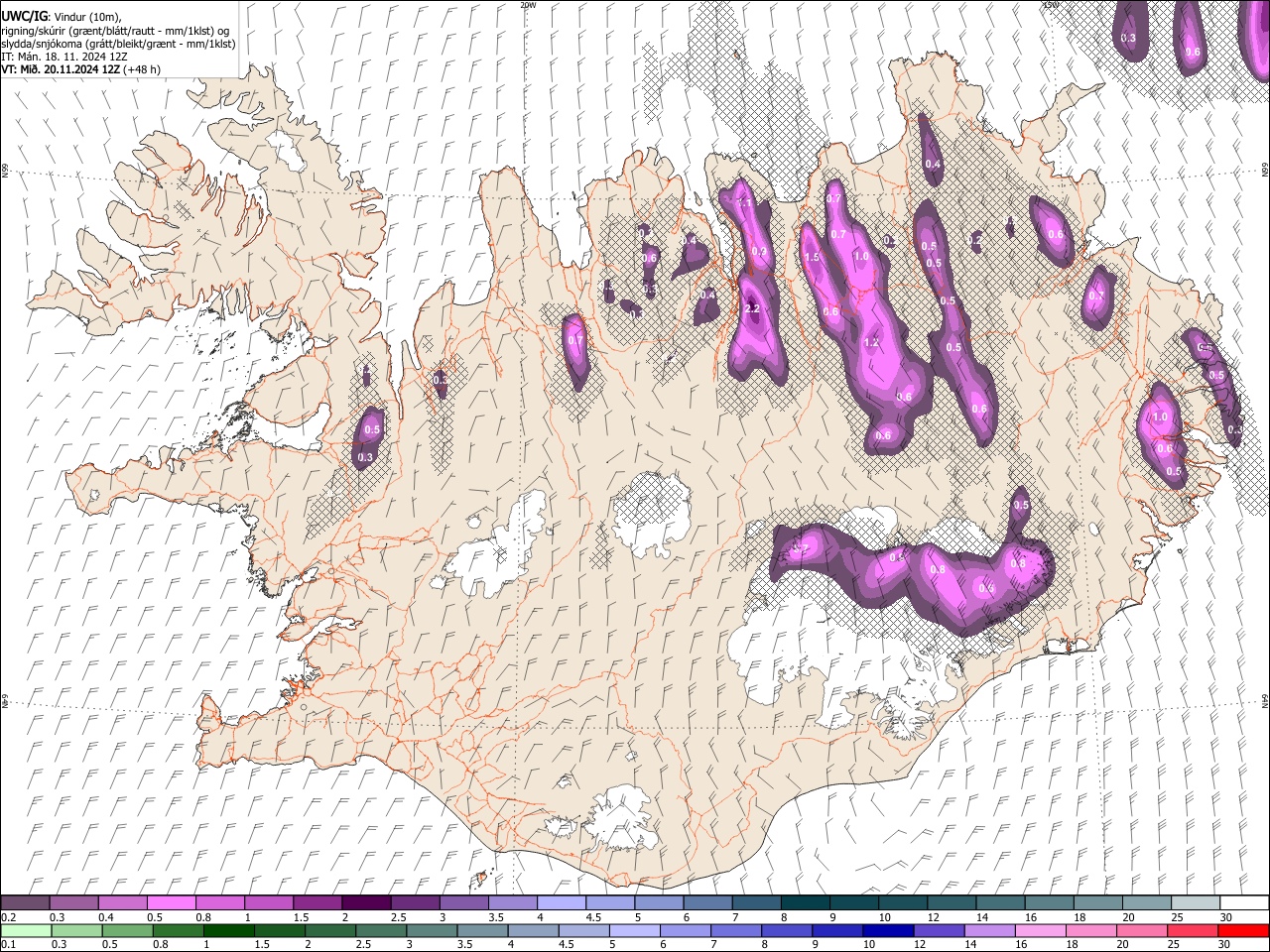The height and width of the screenshot is (952, 1270).
Task: Click the 1.5 snowfall value on the map
Action: [812, 258]
